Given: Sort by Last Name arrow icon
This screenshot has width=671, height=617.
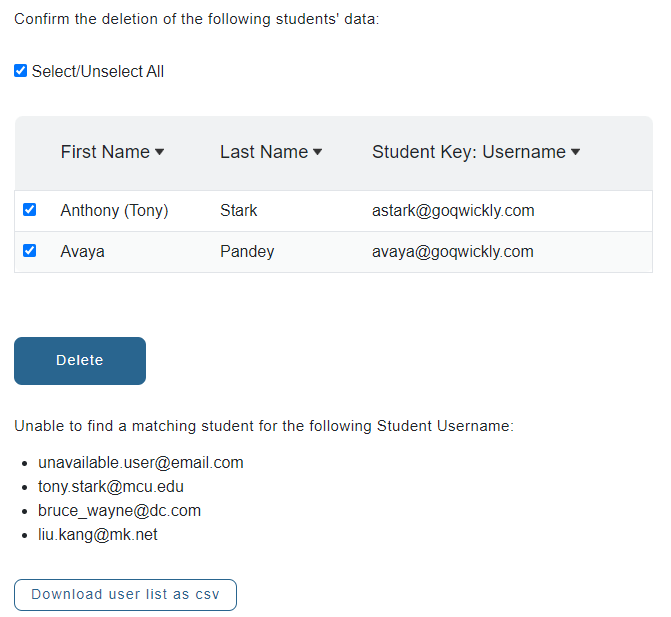Looking at the screenshot, I should click(x=318, y=152).
